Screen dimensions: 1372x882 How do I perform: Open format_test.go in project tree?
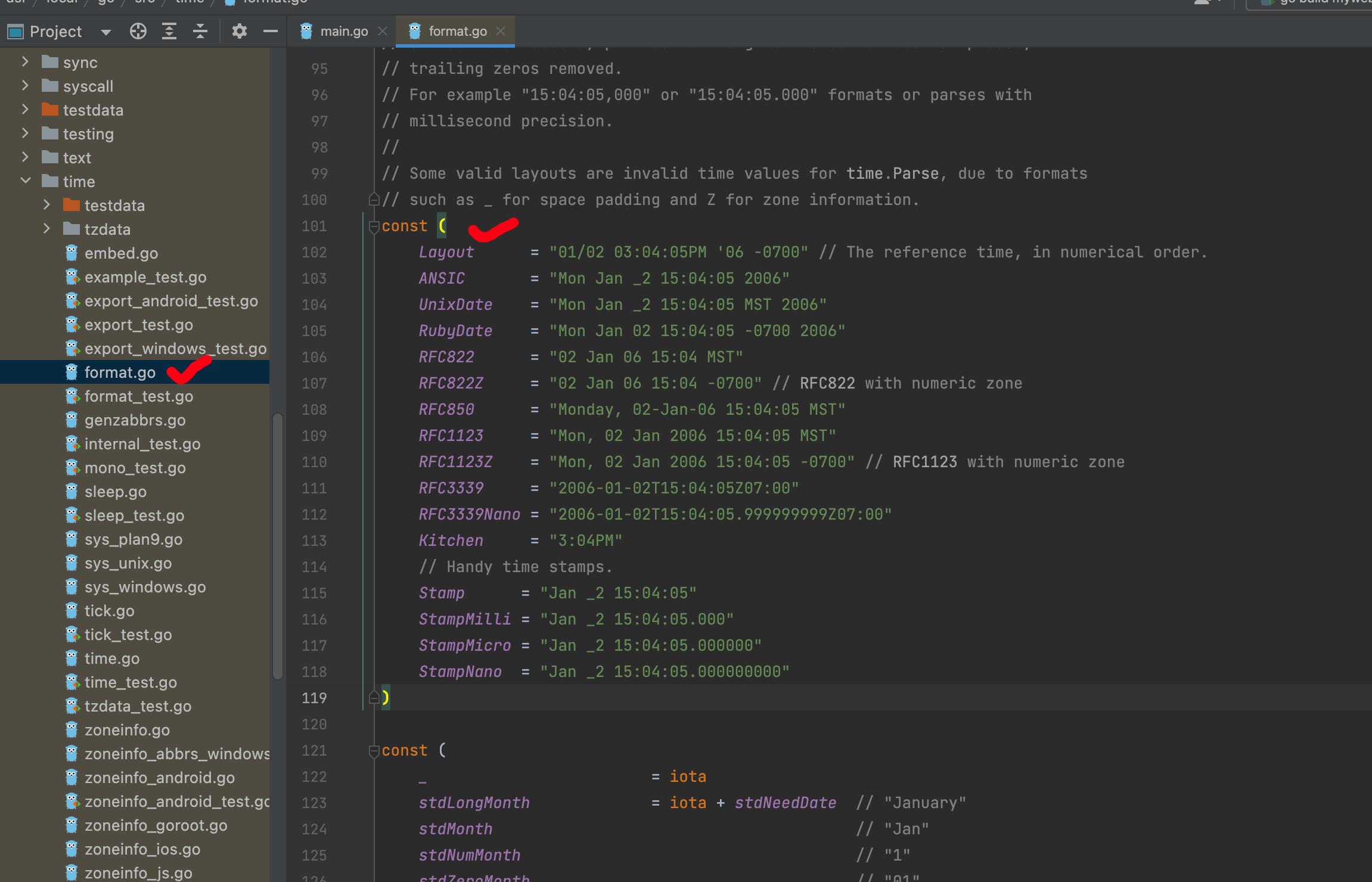[x=138, y=396]
